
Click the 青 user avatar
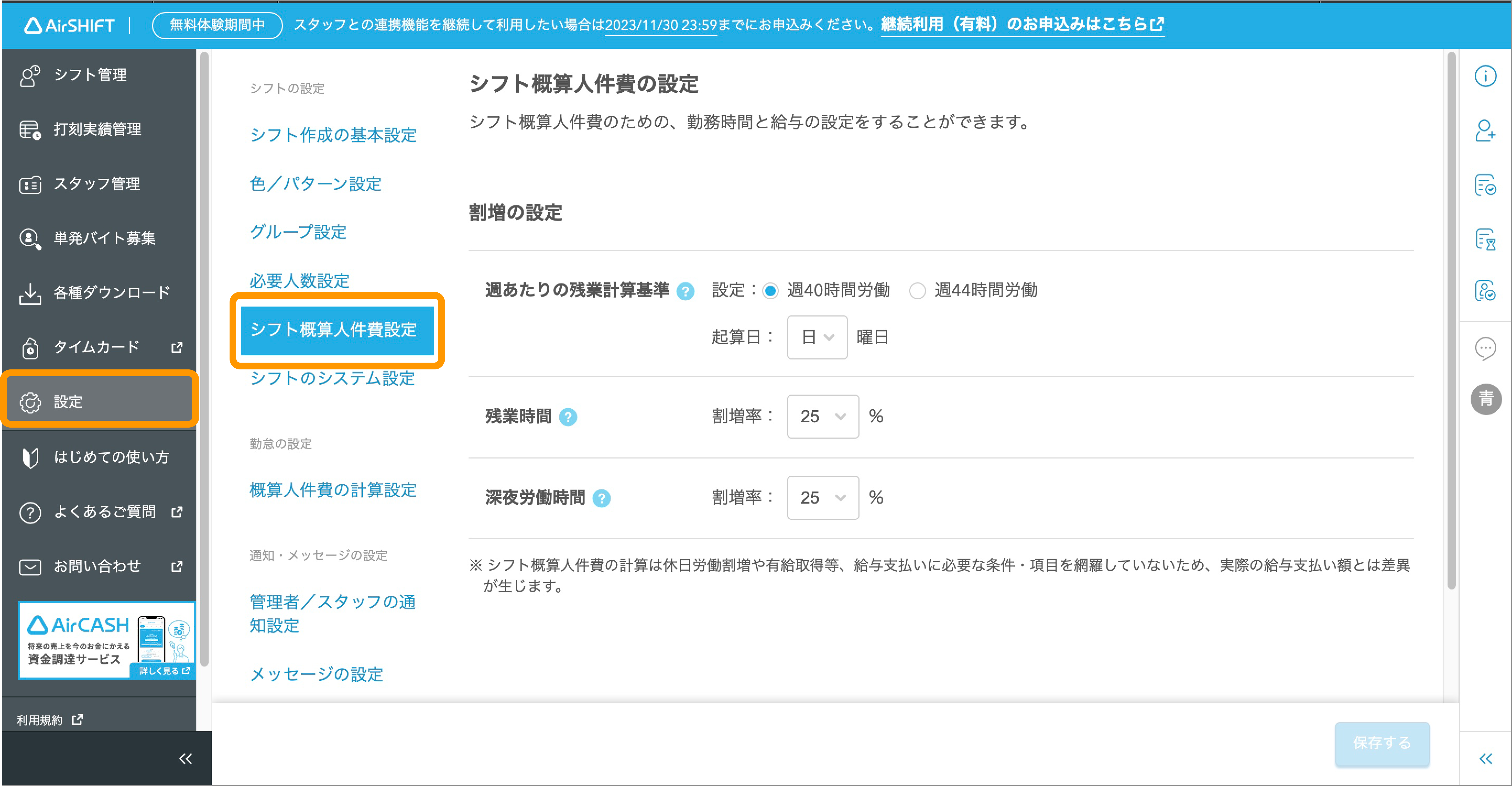click(x=1486, y=399)
